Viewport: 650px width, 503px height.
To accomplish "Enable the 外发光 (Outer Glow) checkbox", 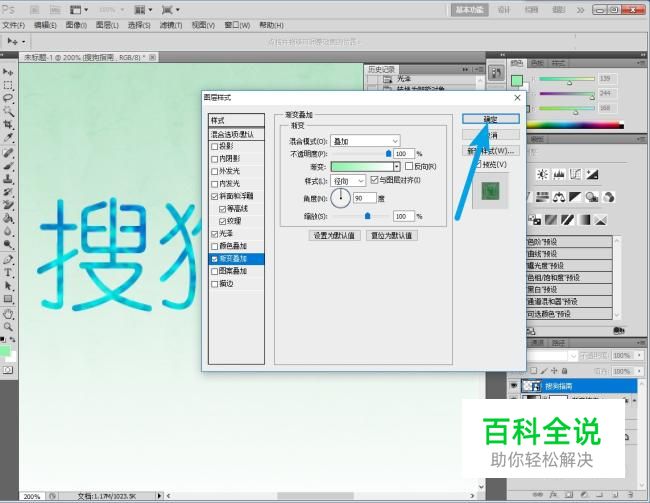I will click(x=215, y=171).
